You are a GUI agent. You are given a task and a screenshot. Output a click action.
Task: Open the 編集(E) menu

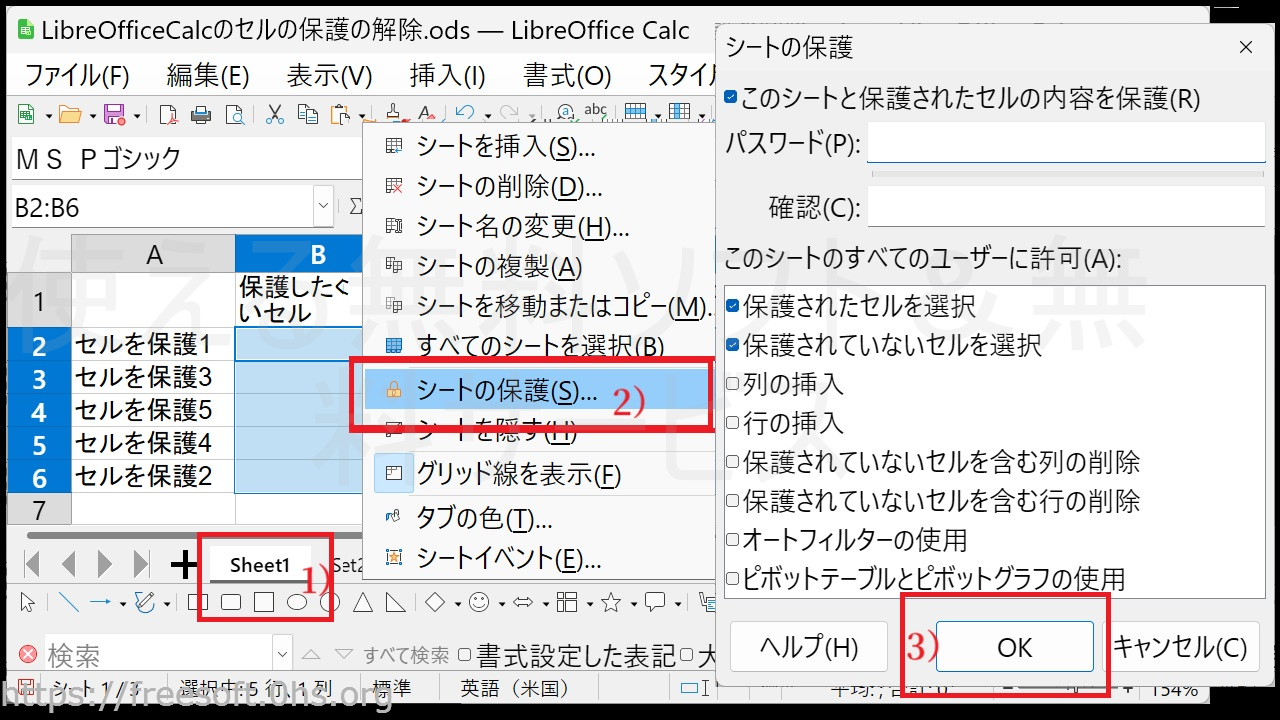point(207,75)
